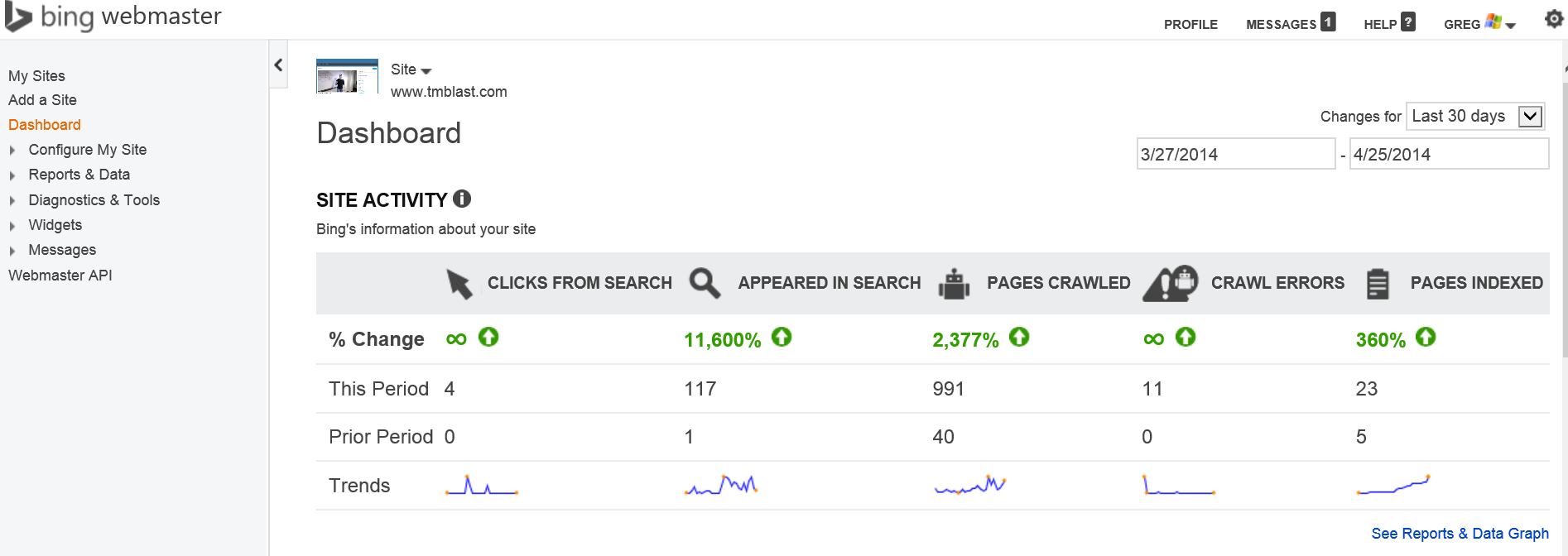Expand Reports & Data tree arrow
The width and height of the screenshot is (1568, 556).
[12, 175]
